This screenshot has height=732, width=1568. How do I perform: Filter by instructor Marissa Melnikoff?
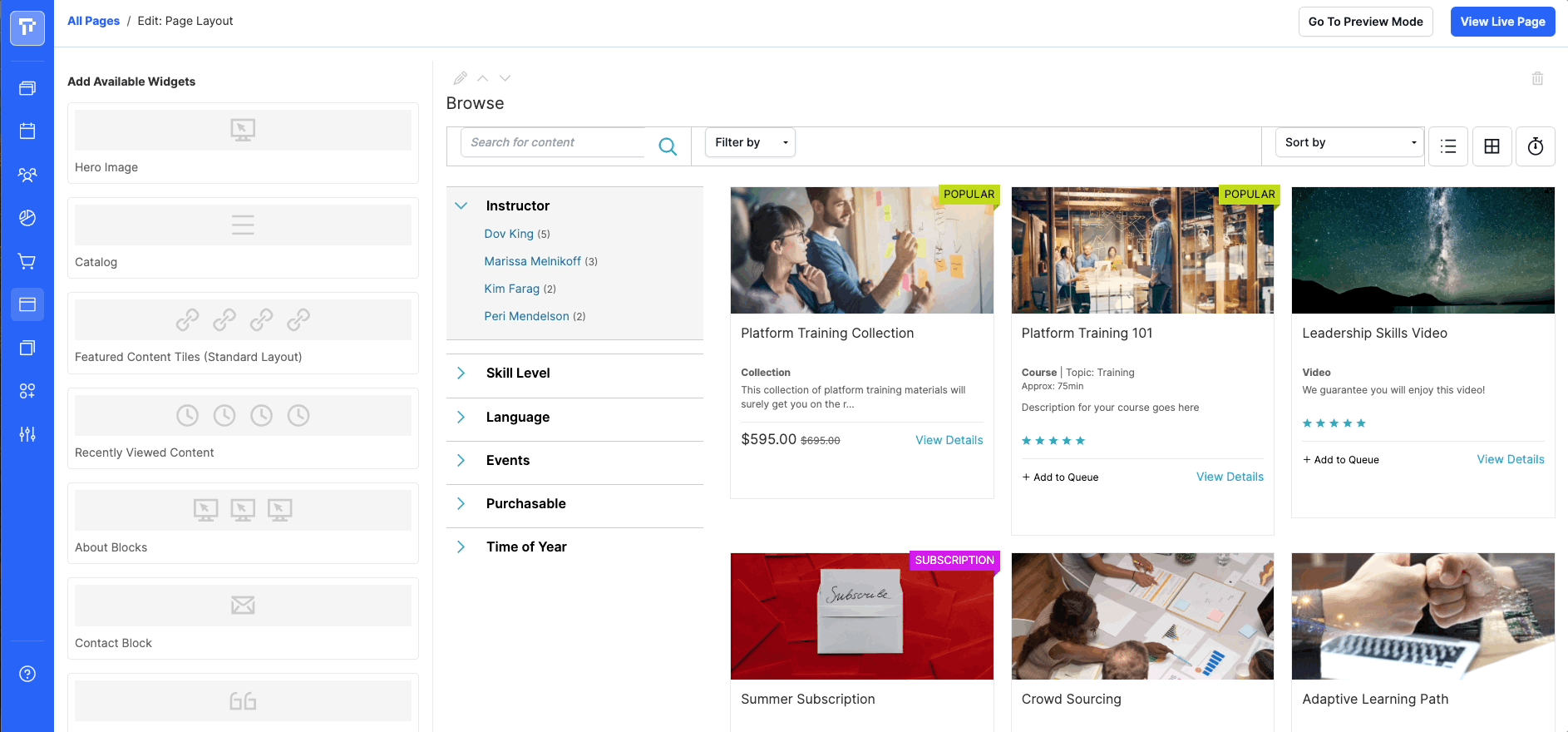tap(533, 261)
